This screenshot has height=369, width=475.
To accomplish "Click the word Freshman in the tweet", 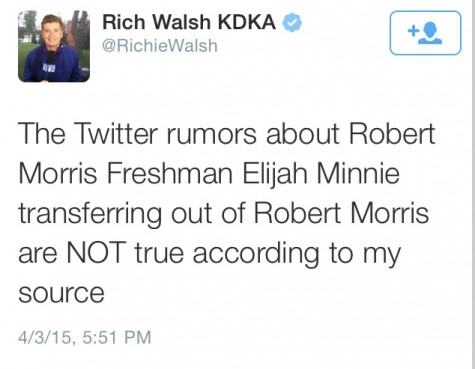I will coord(170,174).
